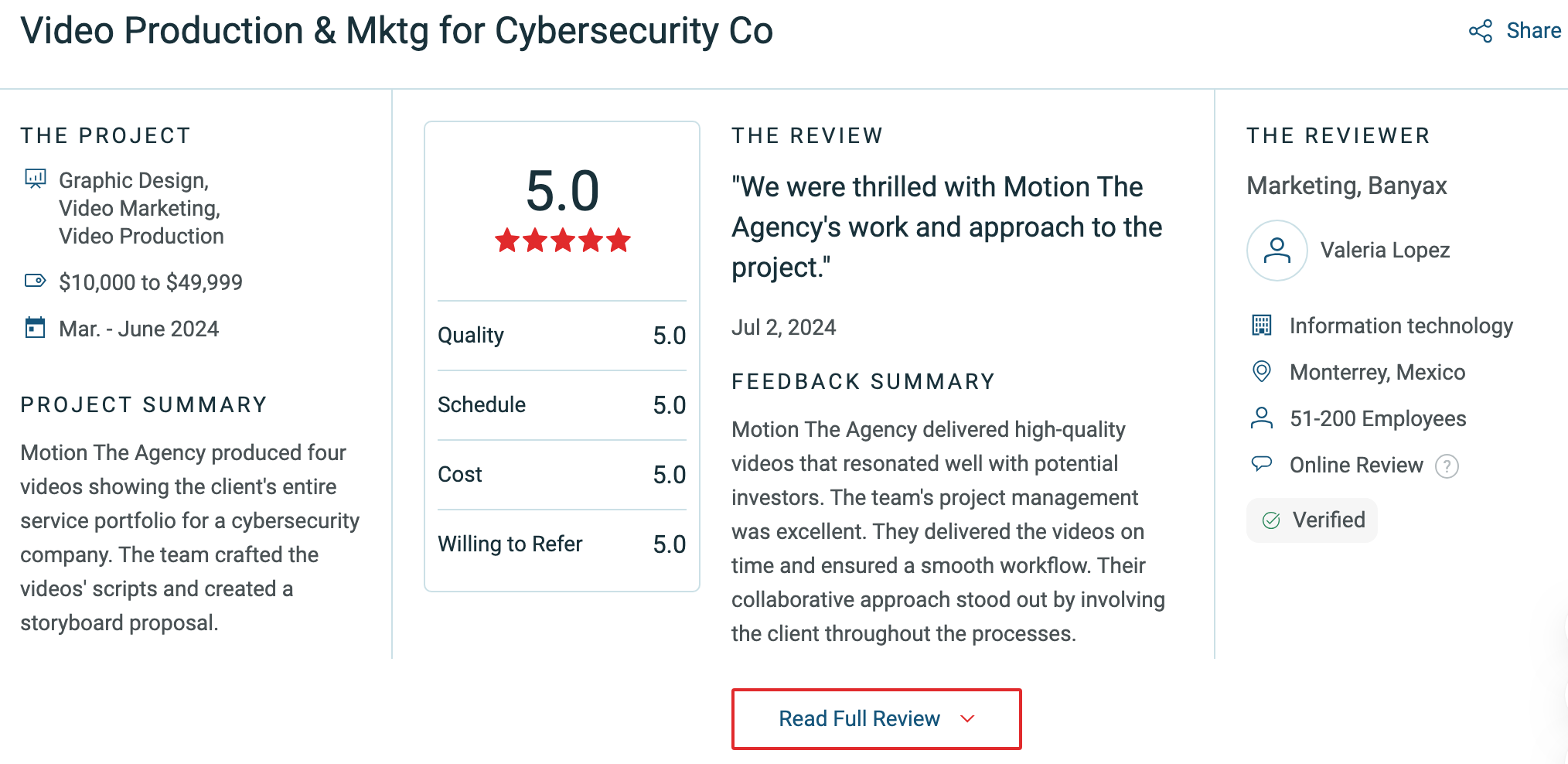Image resolution: width=1568 pixels, height=764 pixels.
Task: Click the Share icon at top right
Action: tap(1479, 31)
